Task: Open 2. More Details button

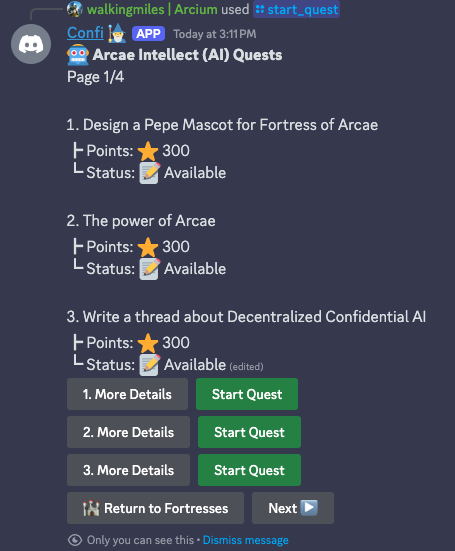Action: [x=128, y=432]
